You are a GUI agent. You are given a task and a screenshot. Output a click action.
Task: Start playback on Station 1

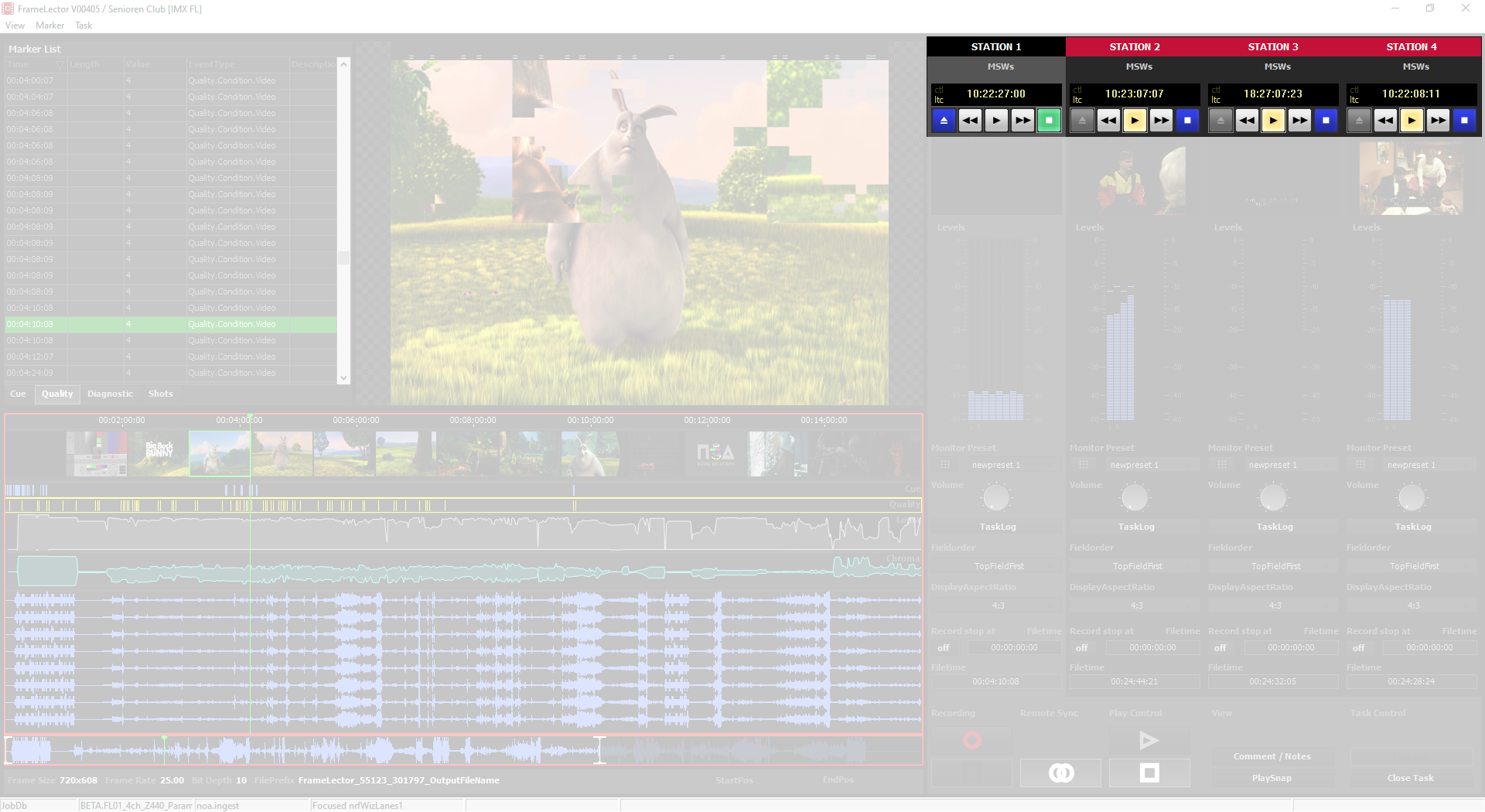click(x=996, y=121)
